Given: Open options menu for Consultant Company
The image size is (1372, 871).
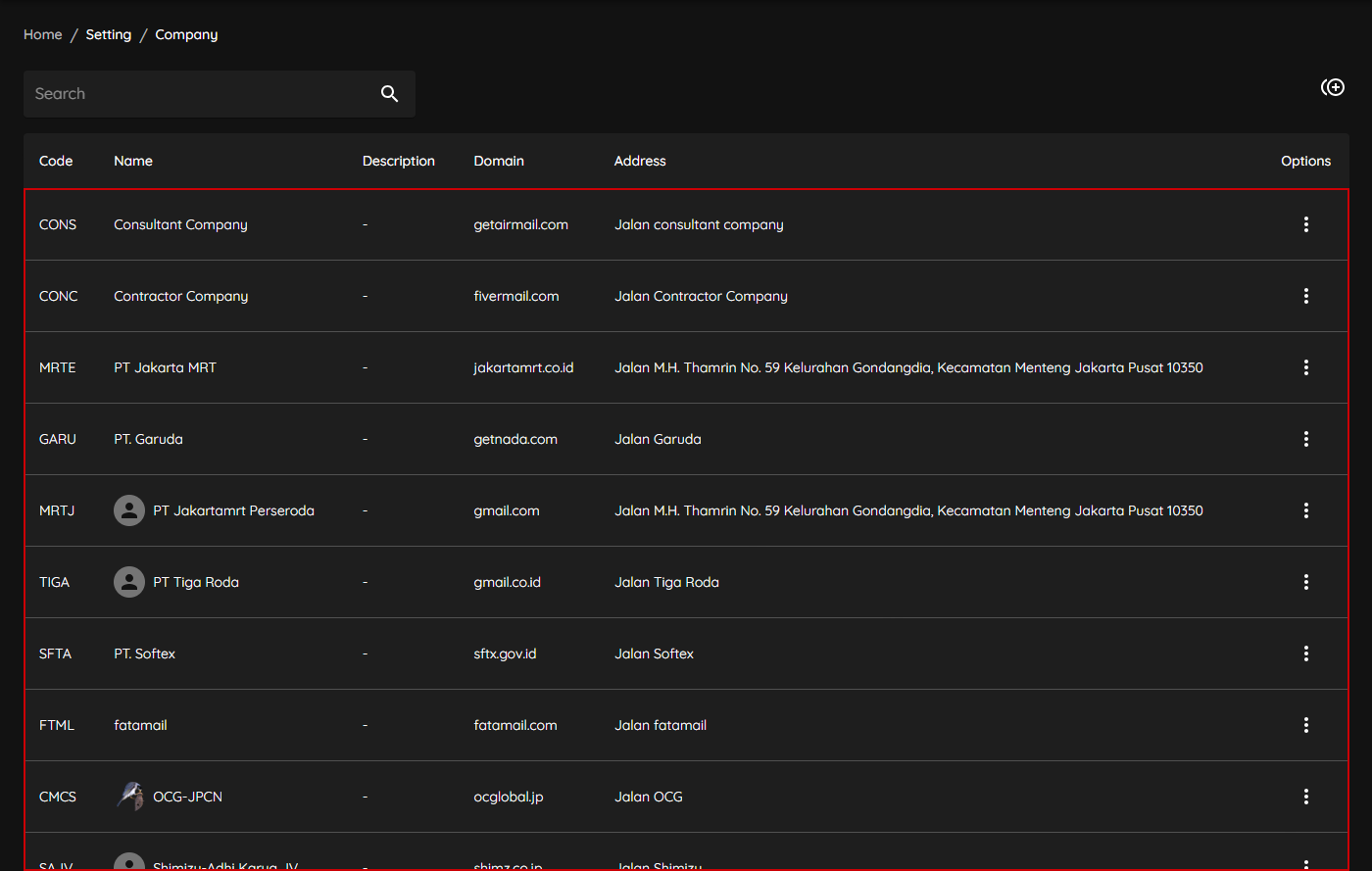Looking at the screenshot, I should [x=1305, y=224].
